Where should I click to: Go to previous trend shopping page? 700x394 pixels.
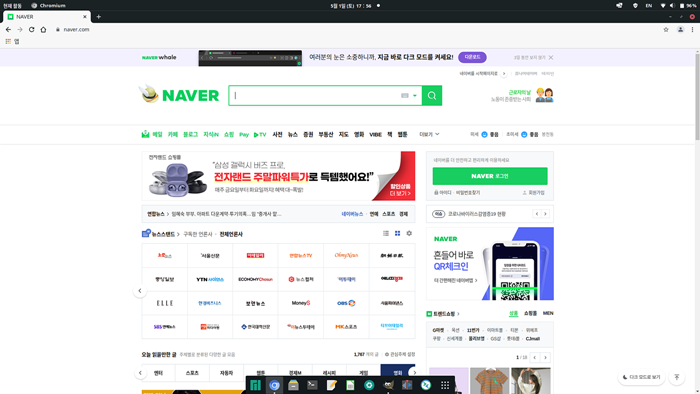click(x=535, y=357)
